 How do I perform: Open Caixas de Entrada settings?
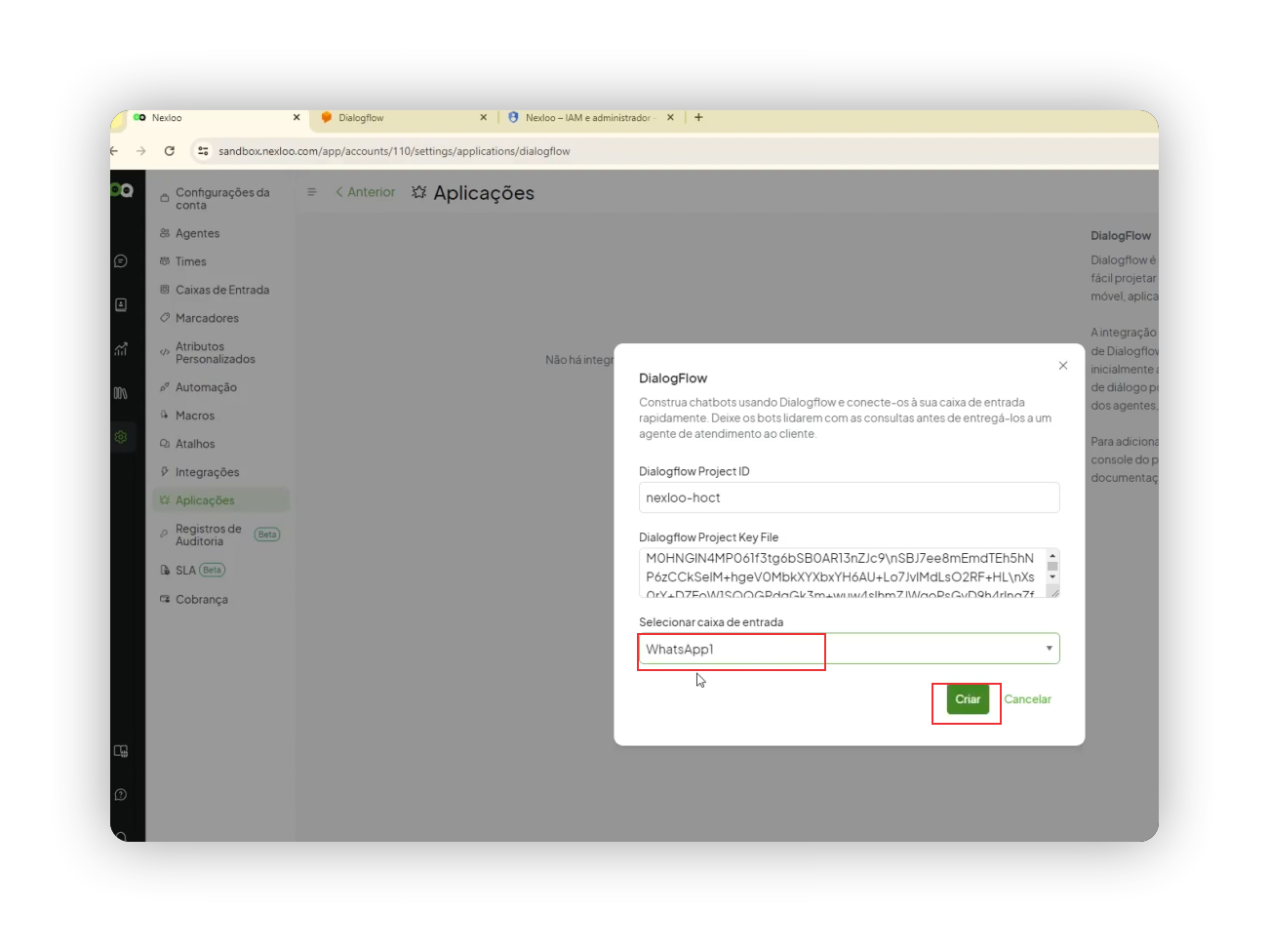click(221, 290)
